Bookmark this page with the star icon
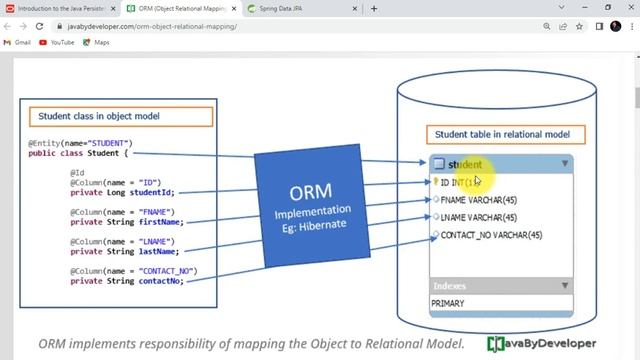 click(579, 27)
